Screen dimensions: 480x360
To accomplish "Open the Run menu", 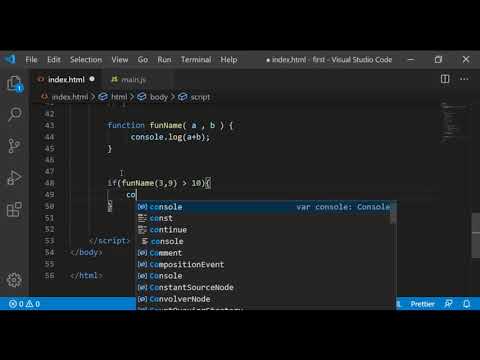I will [x=164, y=60].
